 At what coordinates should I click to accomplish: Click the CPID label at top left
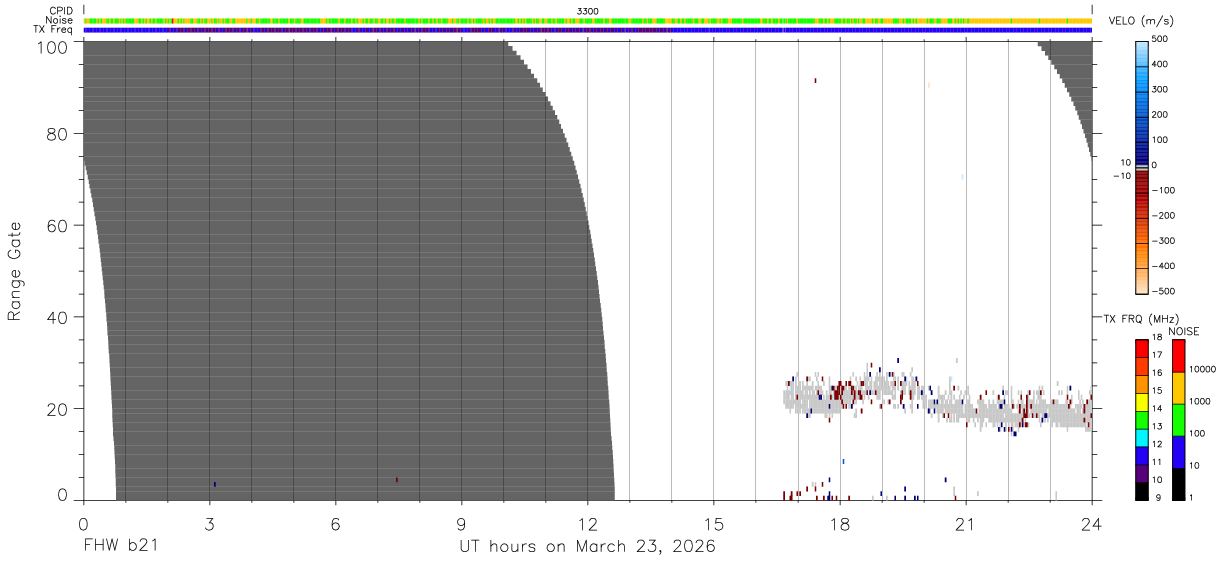[61, 11]
